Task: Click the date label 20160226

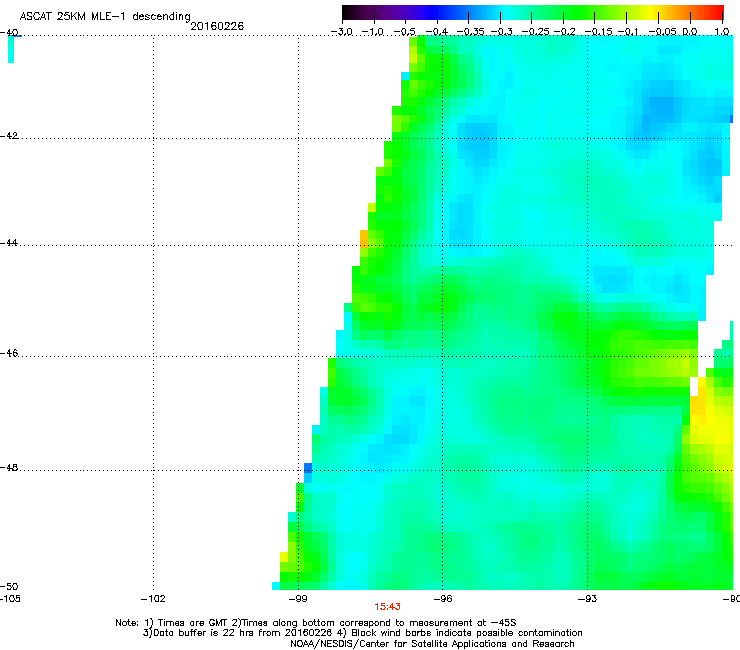Action: 217,26
